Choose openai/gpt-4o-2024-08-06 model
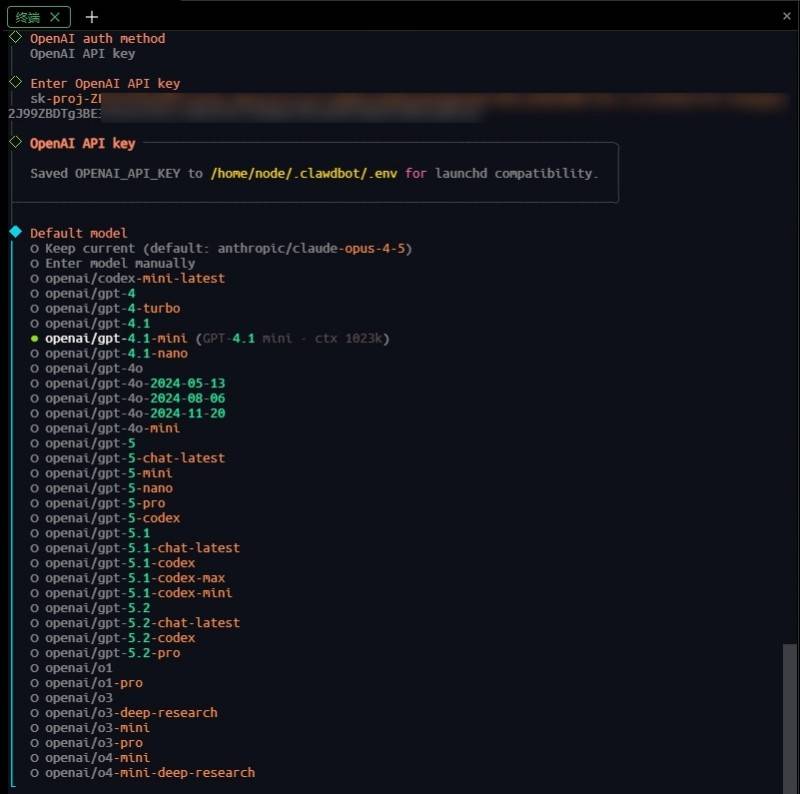The width and height of the screenshot is (800, 794). pyautogui.click(x=128, y=398)
